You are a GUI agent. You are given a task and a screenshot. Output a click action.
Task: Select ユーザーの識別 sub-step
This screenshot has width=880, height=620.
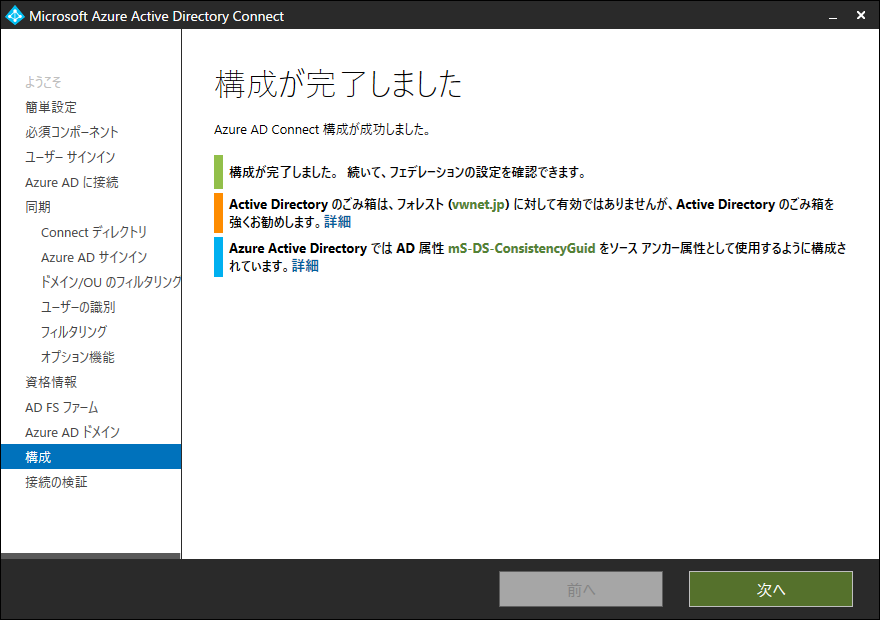[78, 307]
